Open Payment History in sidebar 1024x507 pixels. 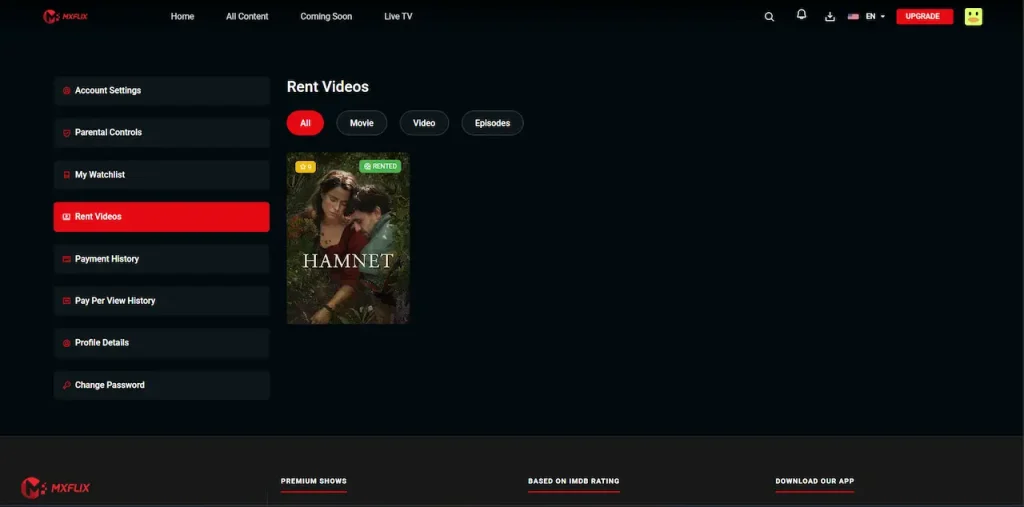coord(161,259)
